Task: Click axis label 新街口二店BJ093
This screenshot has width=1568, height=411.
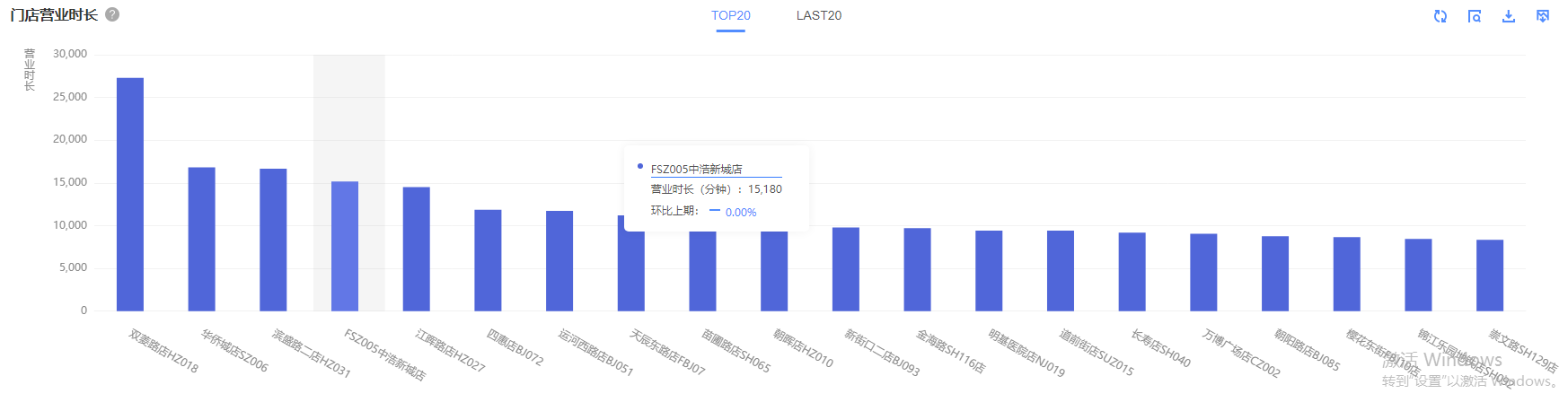Action: [x=882, y=353]
